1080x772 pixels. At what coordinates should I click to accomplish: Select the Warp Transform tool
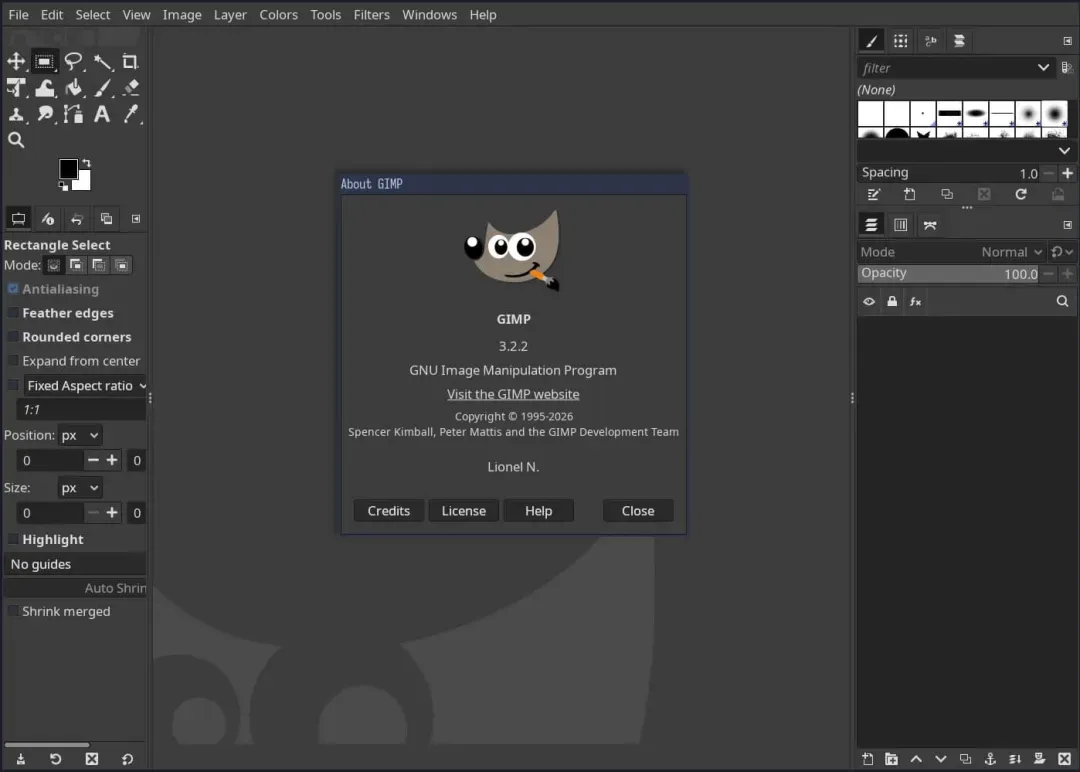pyautogui.click(x=45, y=87)
